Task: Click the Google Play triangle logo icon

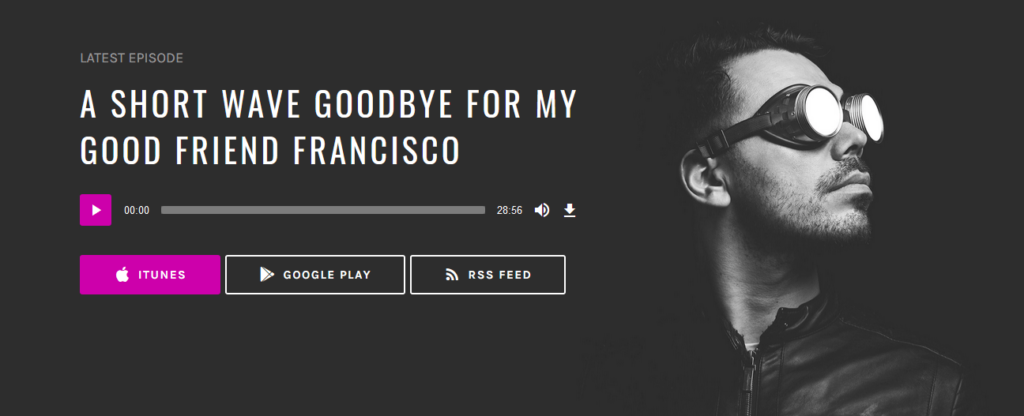Action: pos(266,275)
